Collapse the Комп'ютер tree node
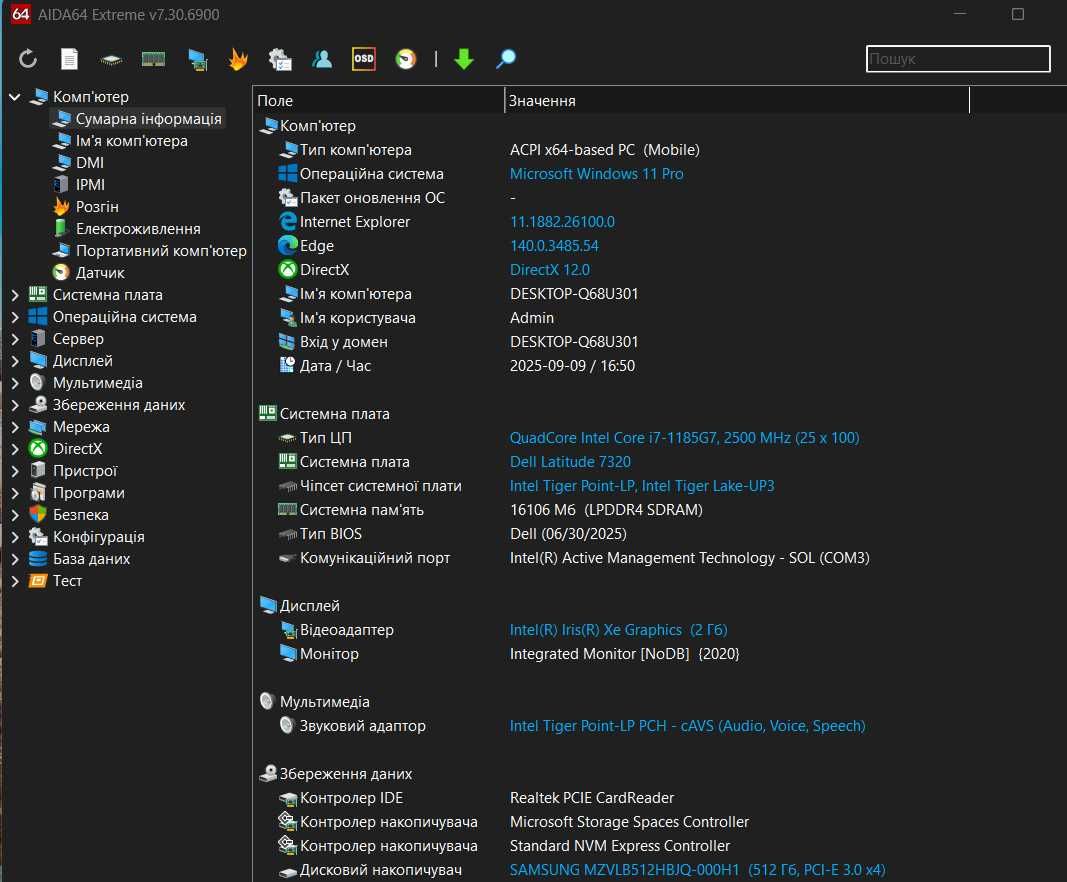The height and width of the screenshot is (882, 1067). (x=14, y=97)
